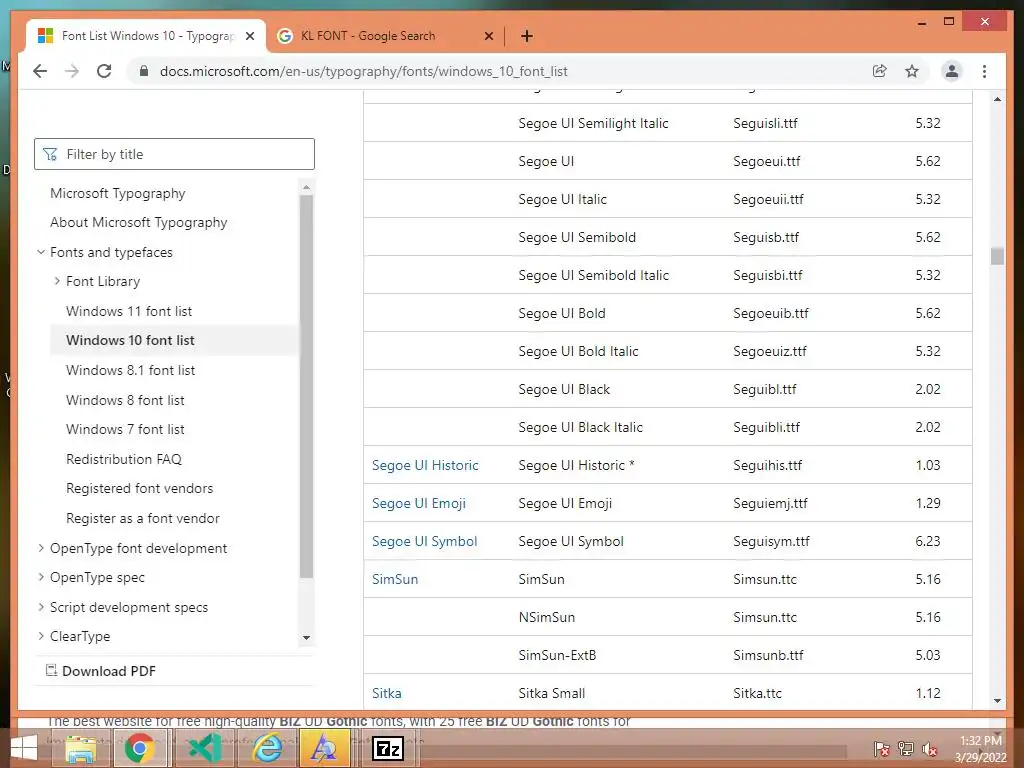Open About Microsoft Typography
Screen dimensions: 1024x768
pos(138,222)
